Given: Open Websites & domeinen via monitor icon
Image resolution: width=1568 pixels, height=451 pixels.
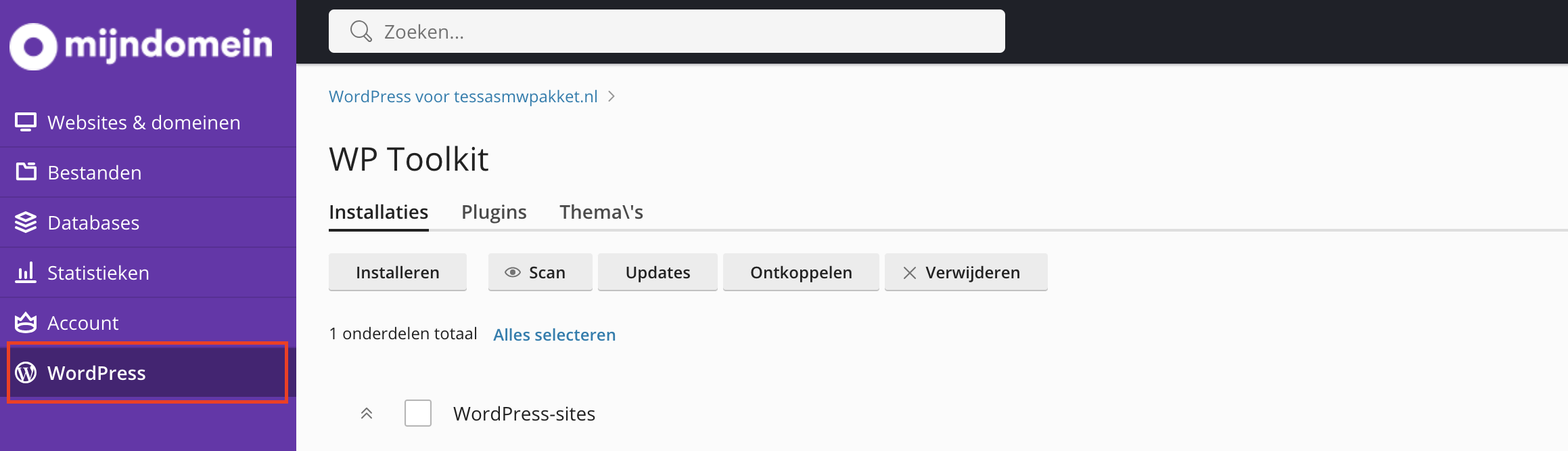Looking at the screenshot, I should pos(25,122).
